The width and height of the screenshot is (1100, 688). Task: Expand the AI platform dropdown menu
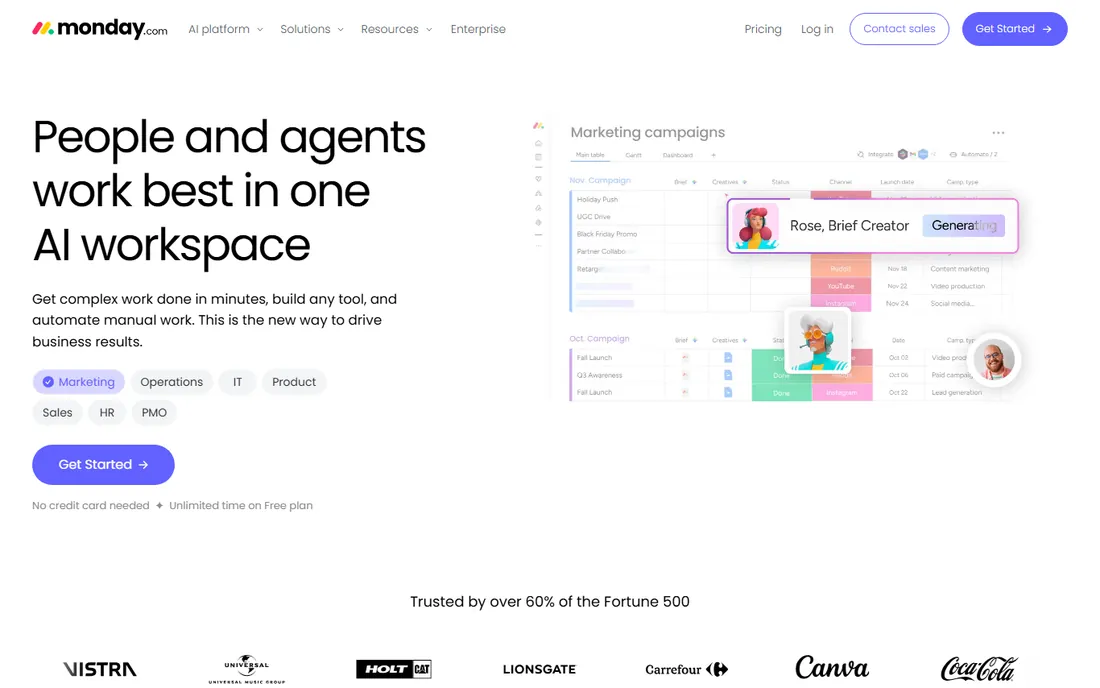click(225, 29)
